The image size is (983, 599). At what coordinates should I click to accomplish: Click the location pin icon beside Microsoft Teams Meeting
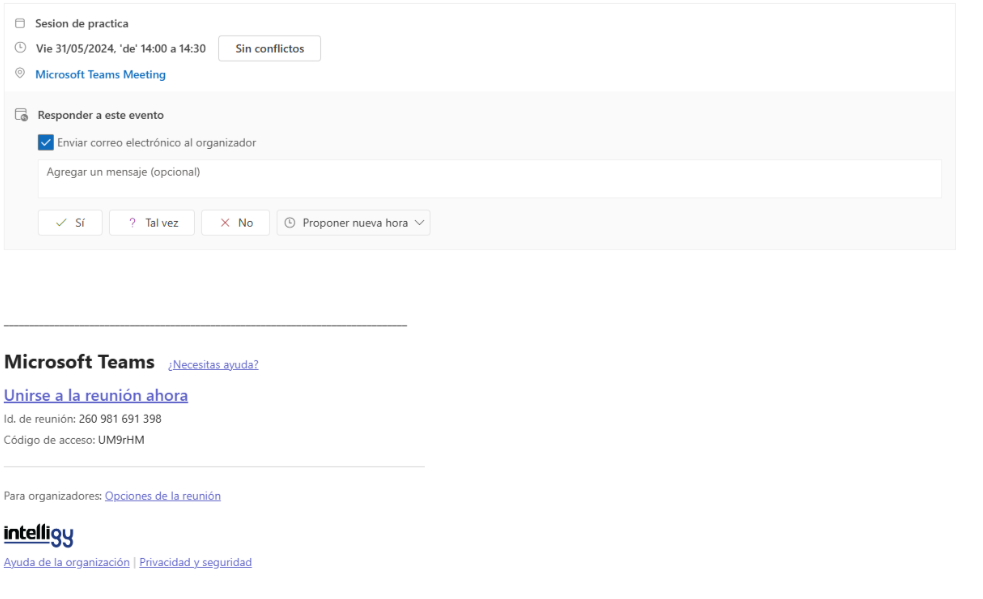coord(20,73)
